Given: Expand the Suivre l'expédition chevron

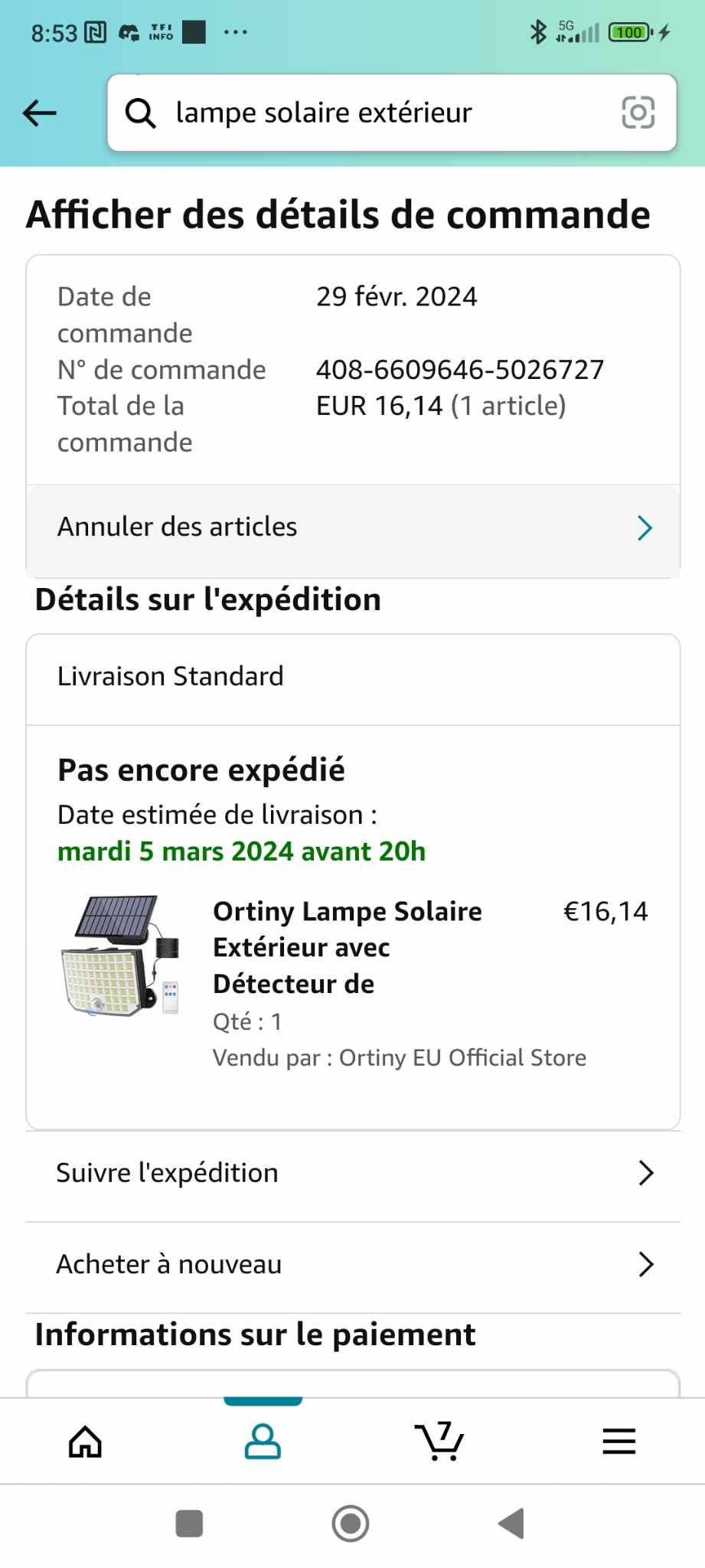Looking at the screenshot, I should coord(645,1173).
